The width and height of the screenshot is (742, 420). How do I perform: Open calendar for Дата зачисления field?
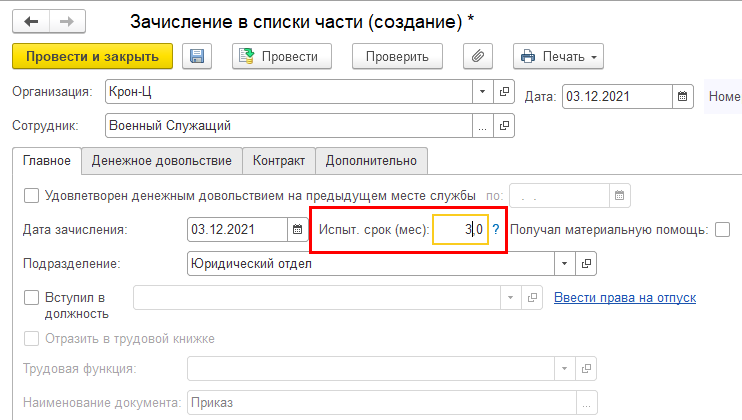[297, 230]
